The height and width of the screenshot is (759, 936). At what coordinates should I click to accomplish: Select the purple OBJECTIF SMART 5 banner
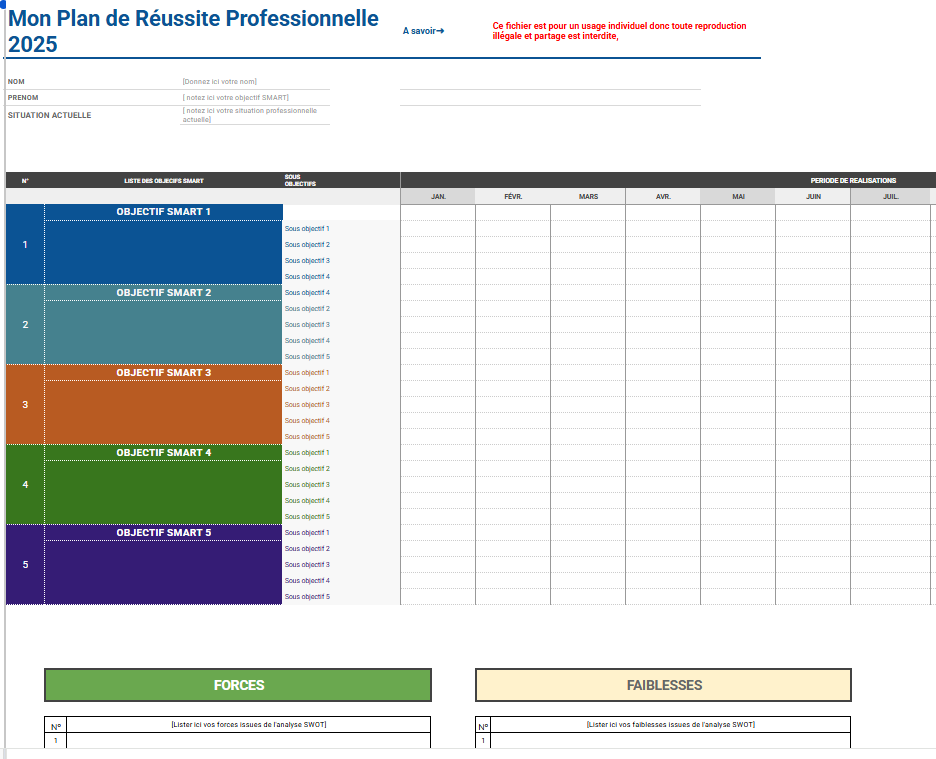click(163, 531)
